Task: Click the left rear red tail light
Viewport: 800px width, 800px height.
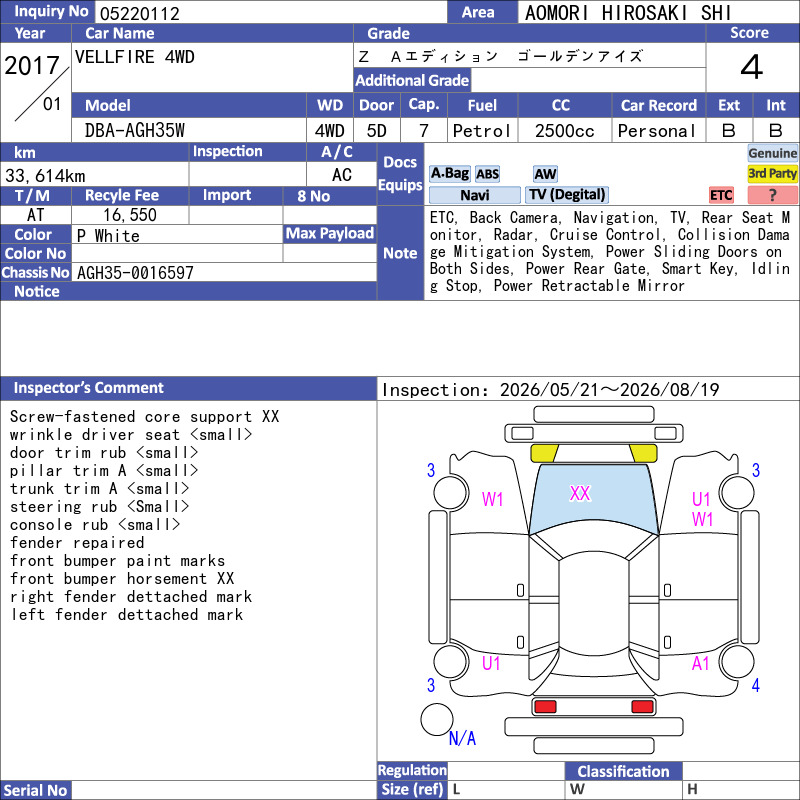Action: click(545, 707)
